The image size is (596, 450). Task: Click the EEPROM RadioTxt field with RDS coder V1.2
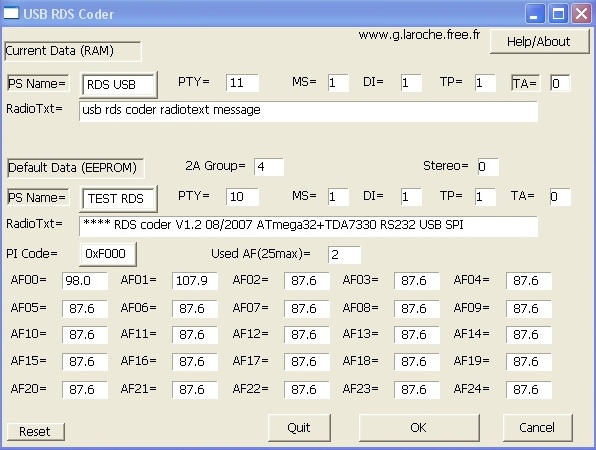(308, 226)
